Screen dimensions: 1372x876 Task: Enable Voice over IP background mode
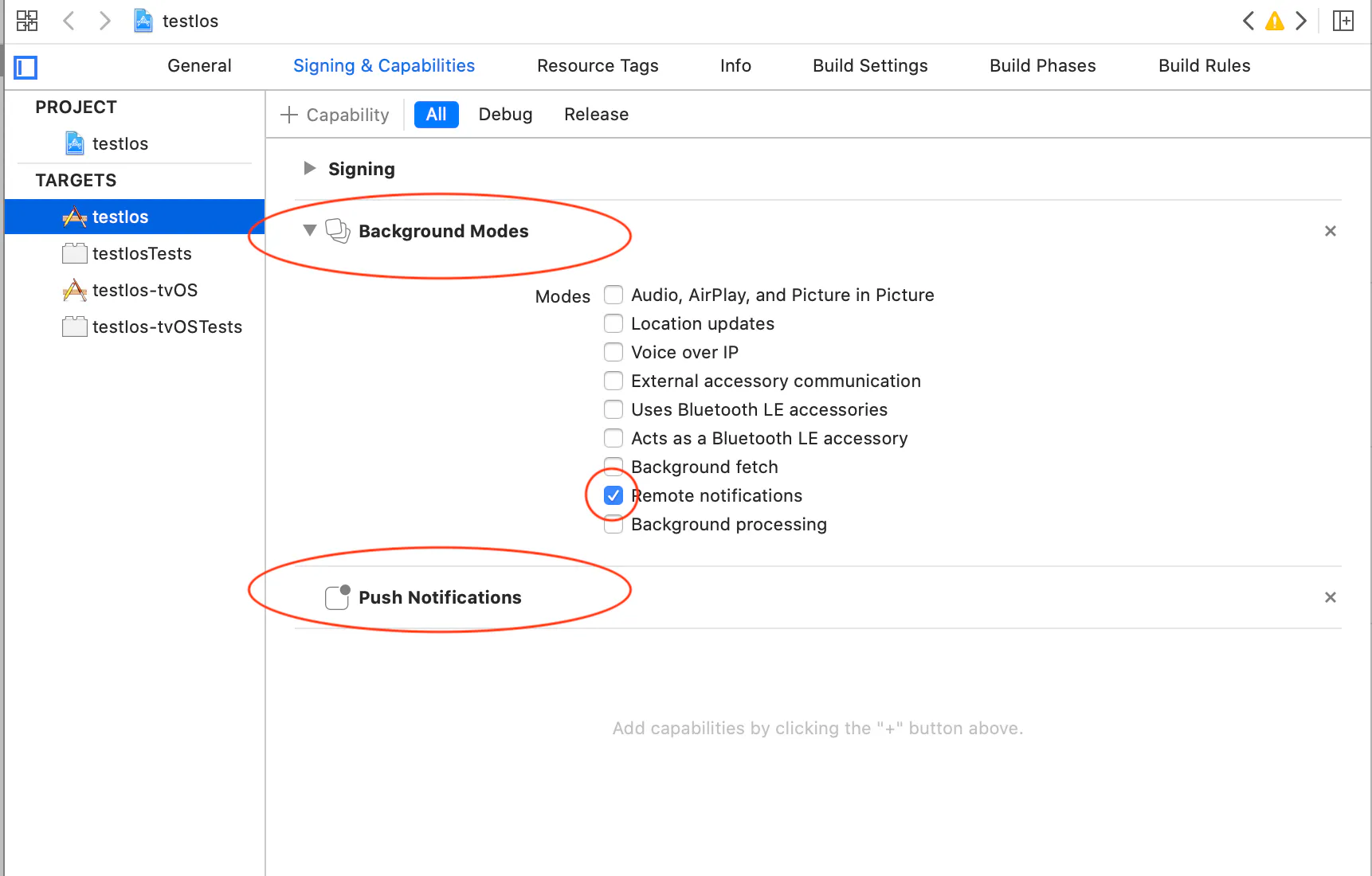pyautogui.click(x=613, y=352)
